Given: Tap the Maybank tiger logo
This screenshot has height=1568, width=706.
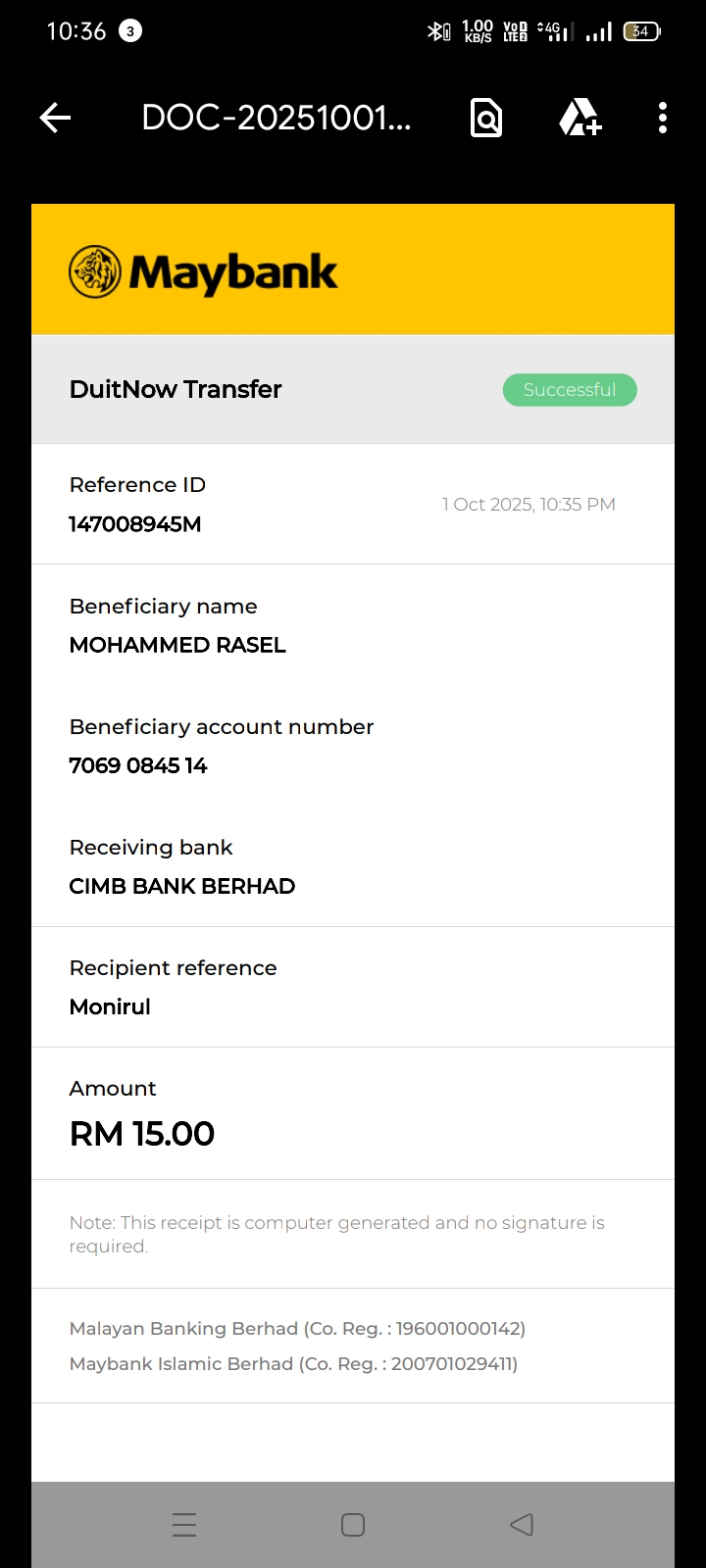Looking at the screenshot, I should 95,271.
